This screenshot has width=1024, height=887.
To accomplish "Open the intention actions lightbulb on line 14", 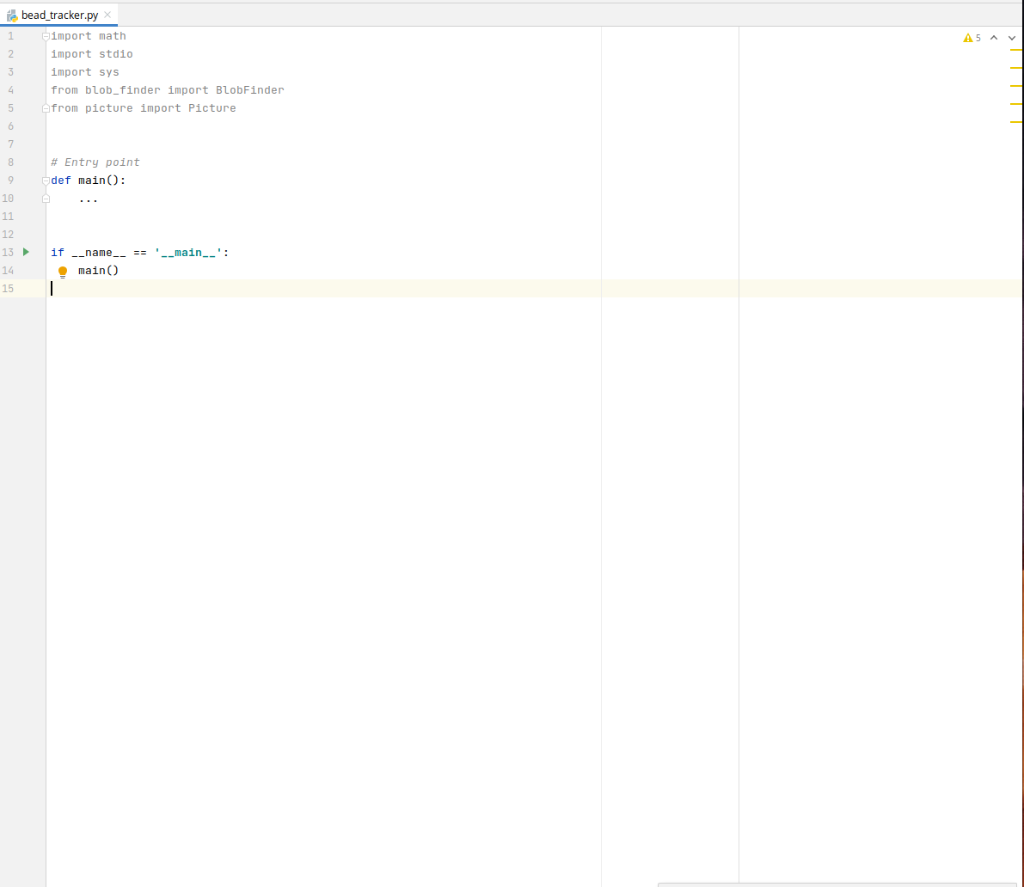I will coord(62,271).
